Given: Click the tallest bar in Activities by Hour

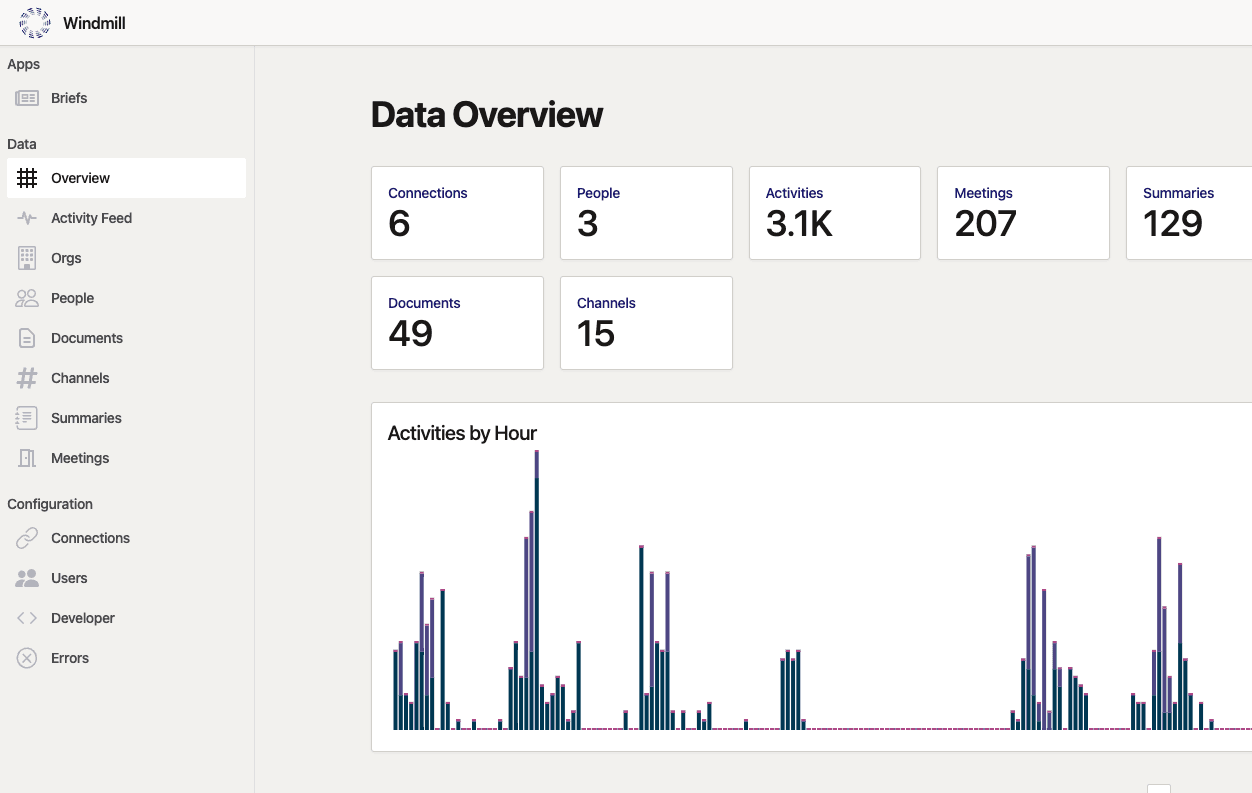Looking at the screenshot, I should coord(537,590).
